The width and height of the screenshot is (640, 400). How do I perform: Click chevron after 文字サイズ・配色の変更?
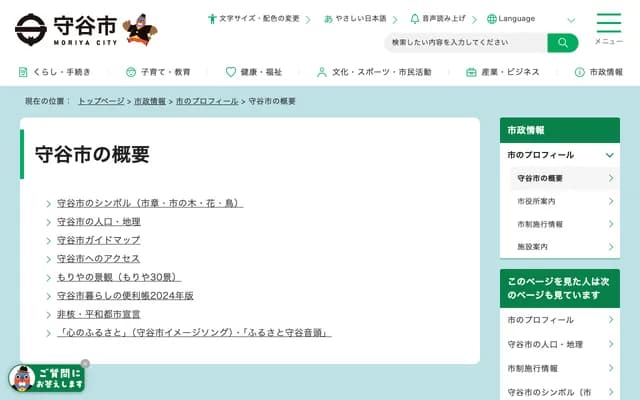click(308, 20)
